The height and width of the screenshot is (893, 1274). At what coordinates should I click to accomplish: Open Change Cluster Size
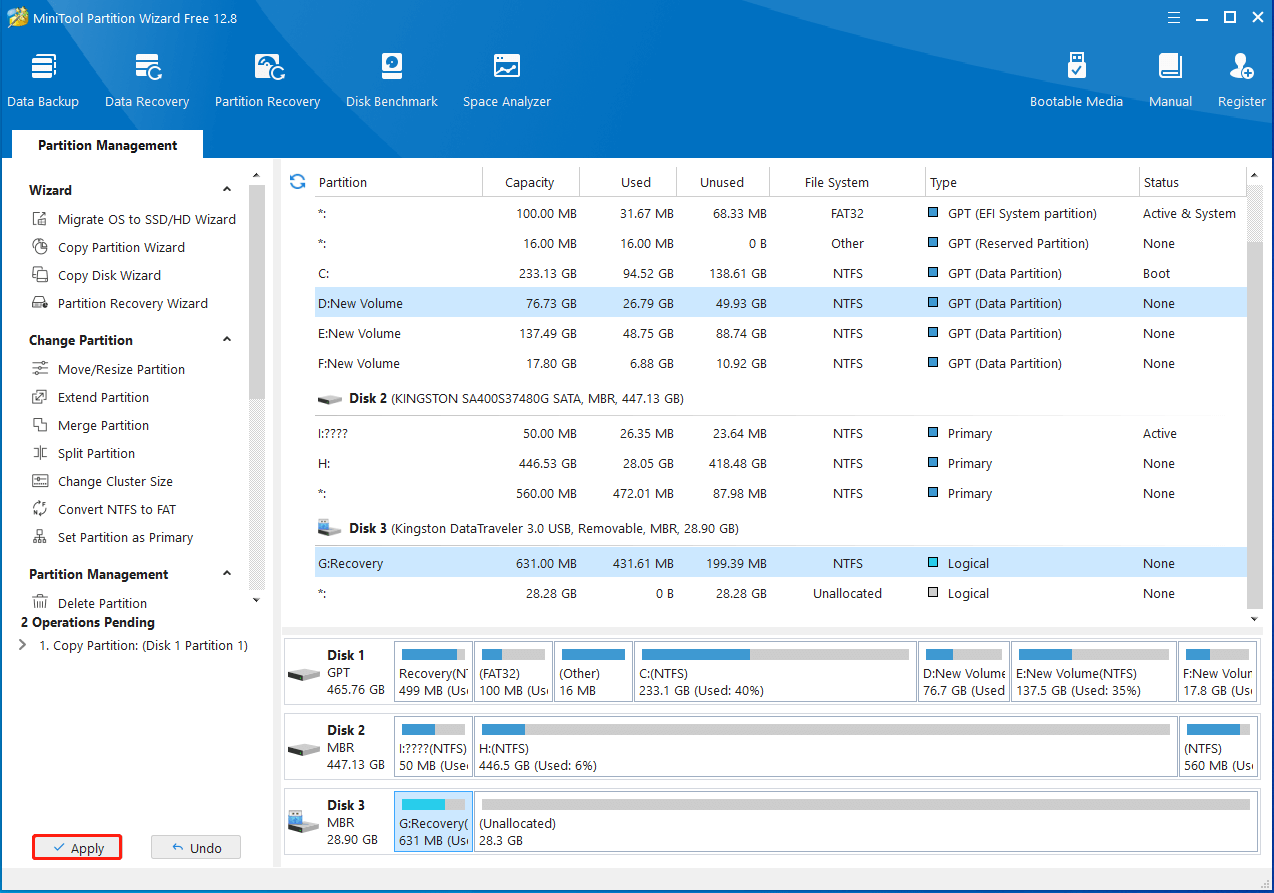[x=103, y=481]
